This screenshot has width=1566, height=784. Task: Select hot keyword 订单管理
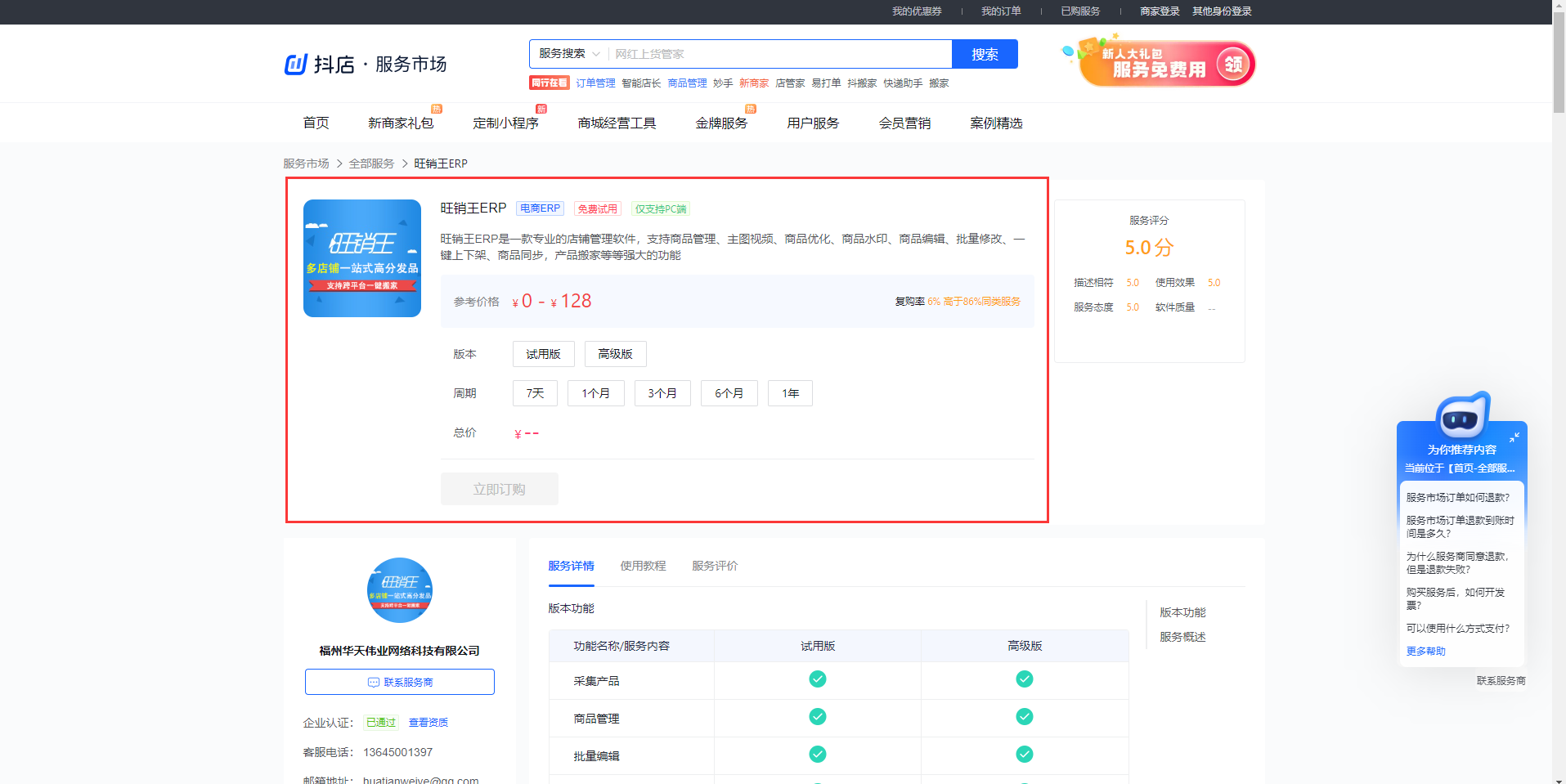tap(595, 83)
